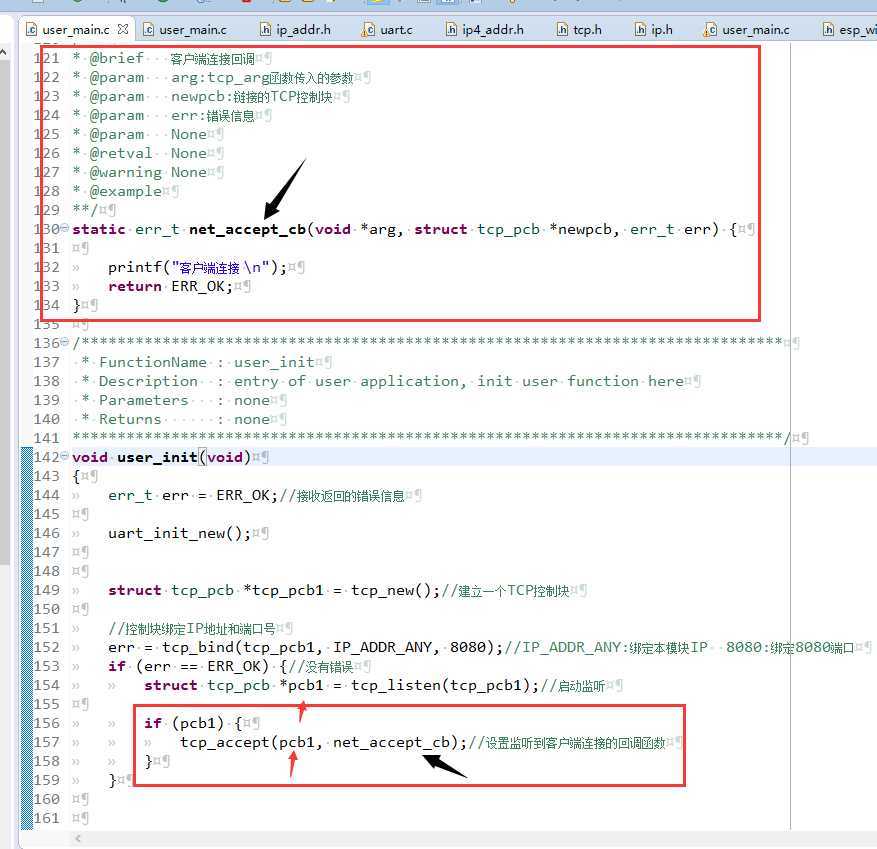This screenshot has height=849, width=877.
Task: Click the @brief tag on line 121
Action: (x=116, y=58)
